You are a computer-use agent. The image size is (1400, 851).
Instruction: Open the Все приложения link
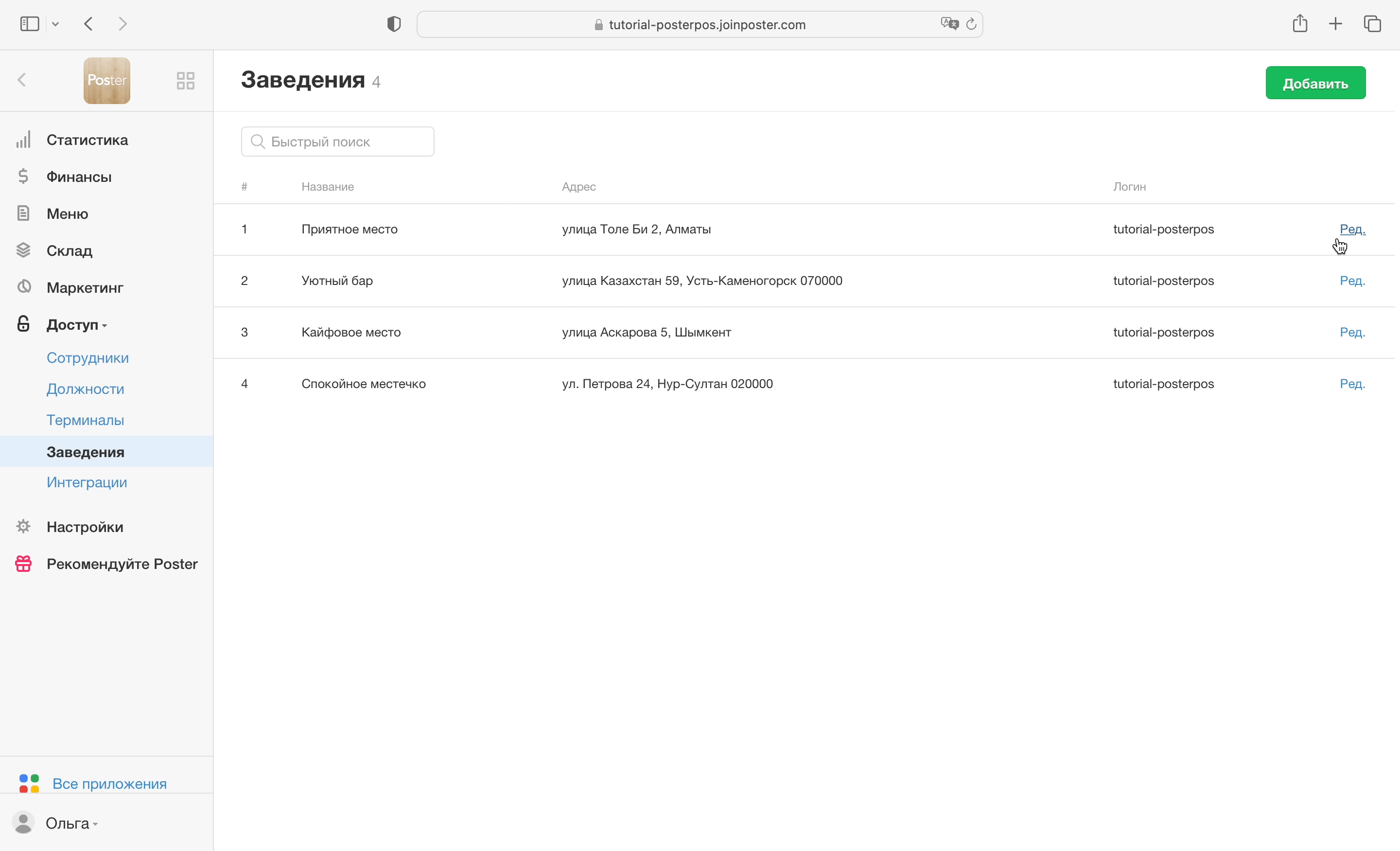click(109, 783)
